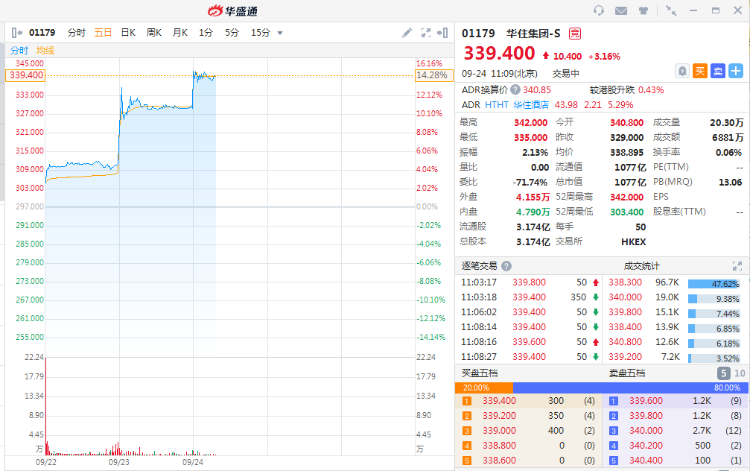
Task: Click the 11:08:16 trade row
Action: coord(529,341)
